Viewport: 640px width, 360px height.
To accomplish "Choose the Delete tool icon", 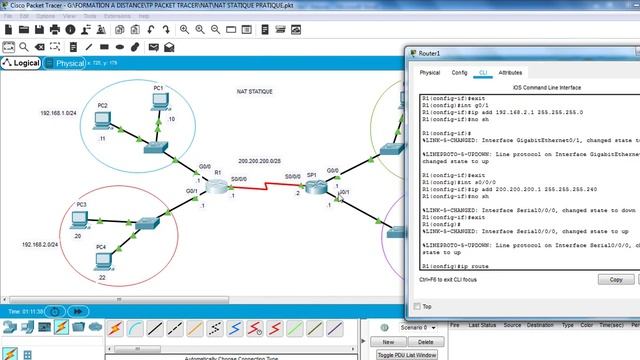I will tap(40, 47).
